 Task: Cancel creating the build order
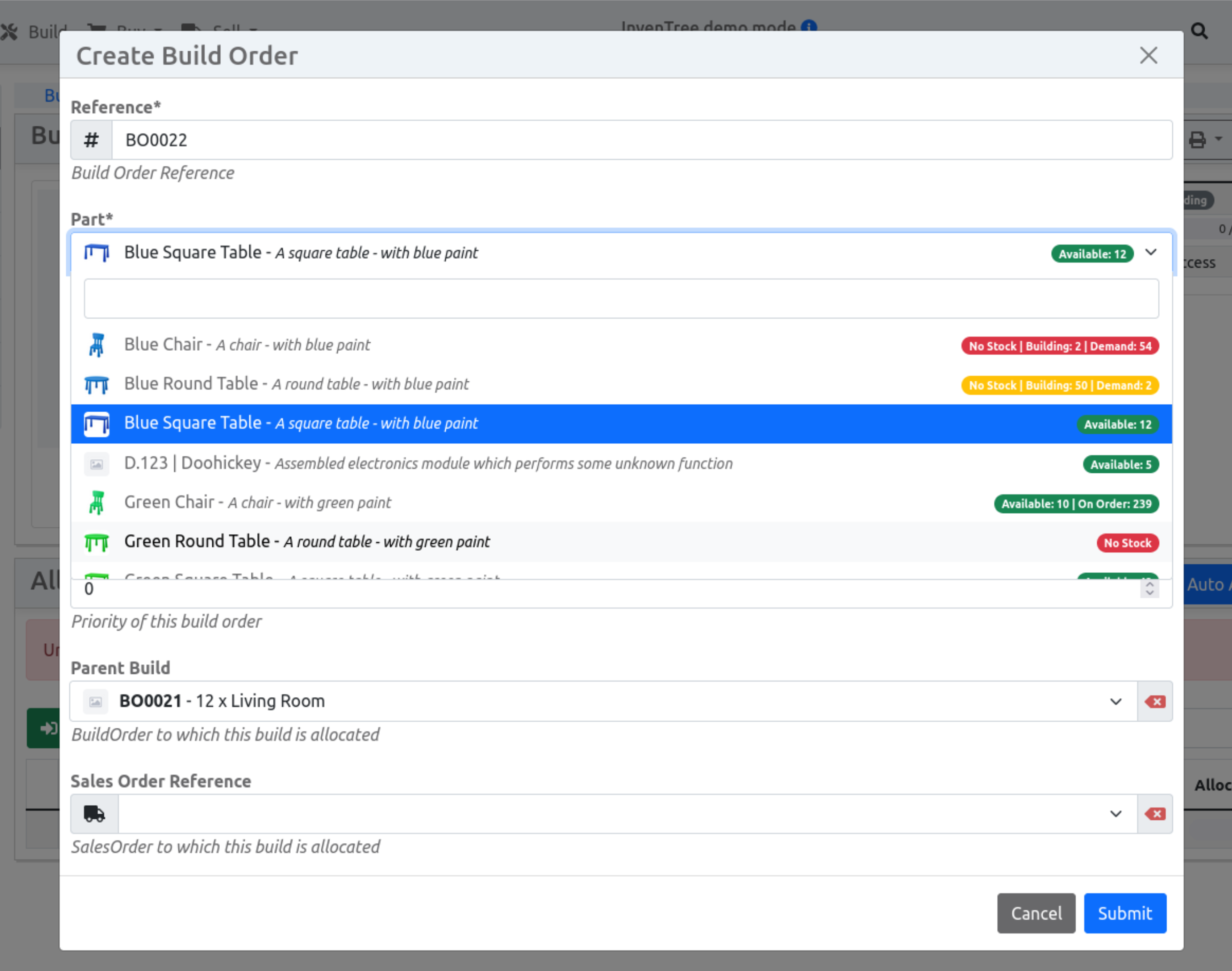(x=1036, y=913)
